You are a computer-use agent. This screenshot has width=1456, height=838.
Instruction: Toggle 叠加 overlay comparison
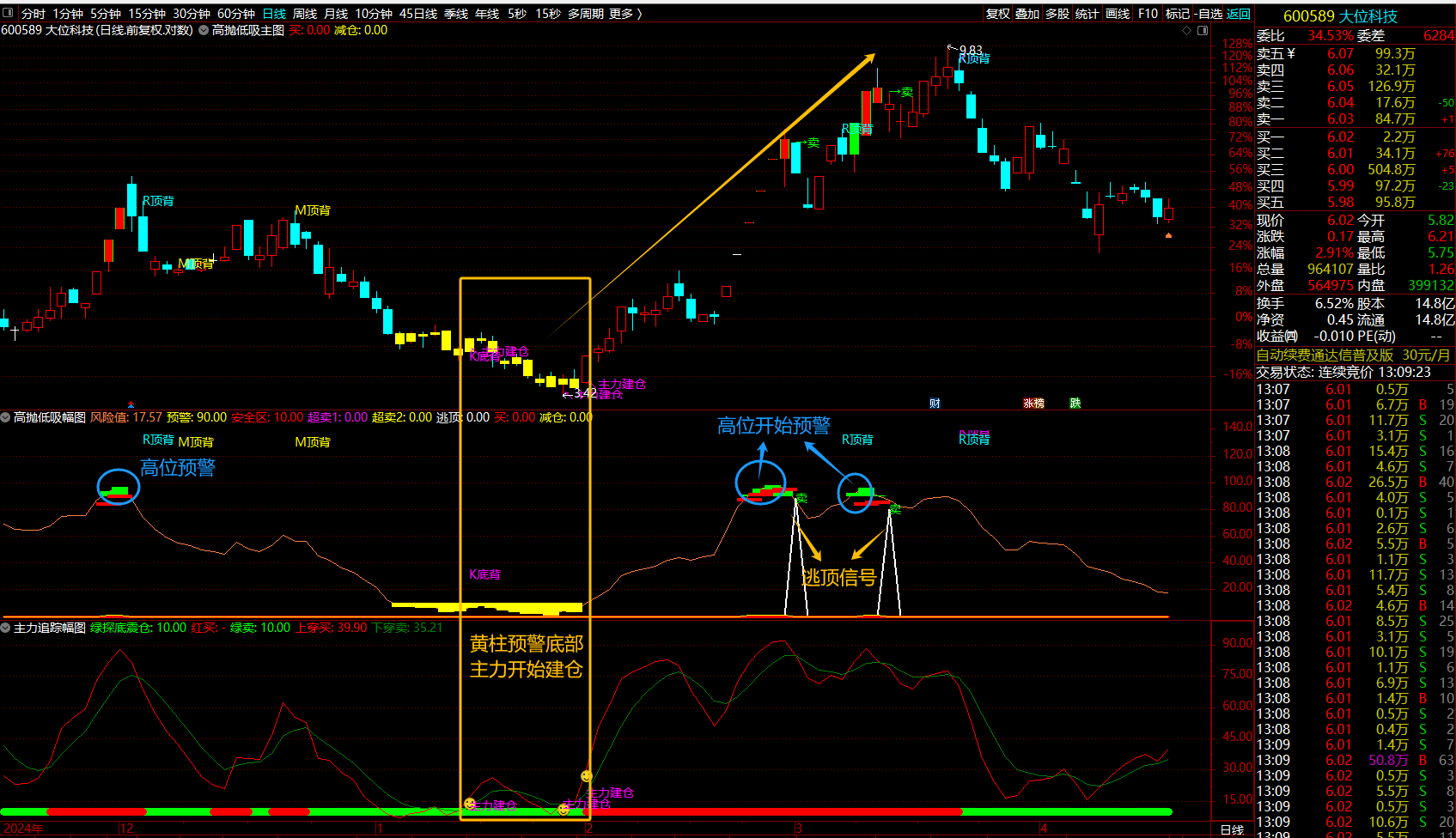tap(1027, 14)
